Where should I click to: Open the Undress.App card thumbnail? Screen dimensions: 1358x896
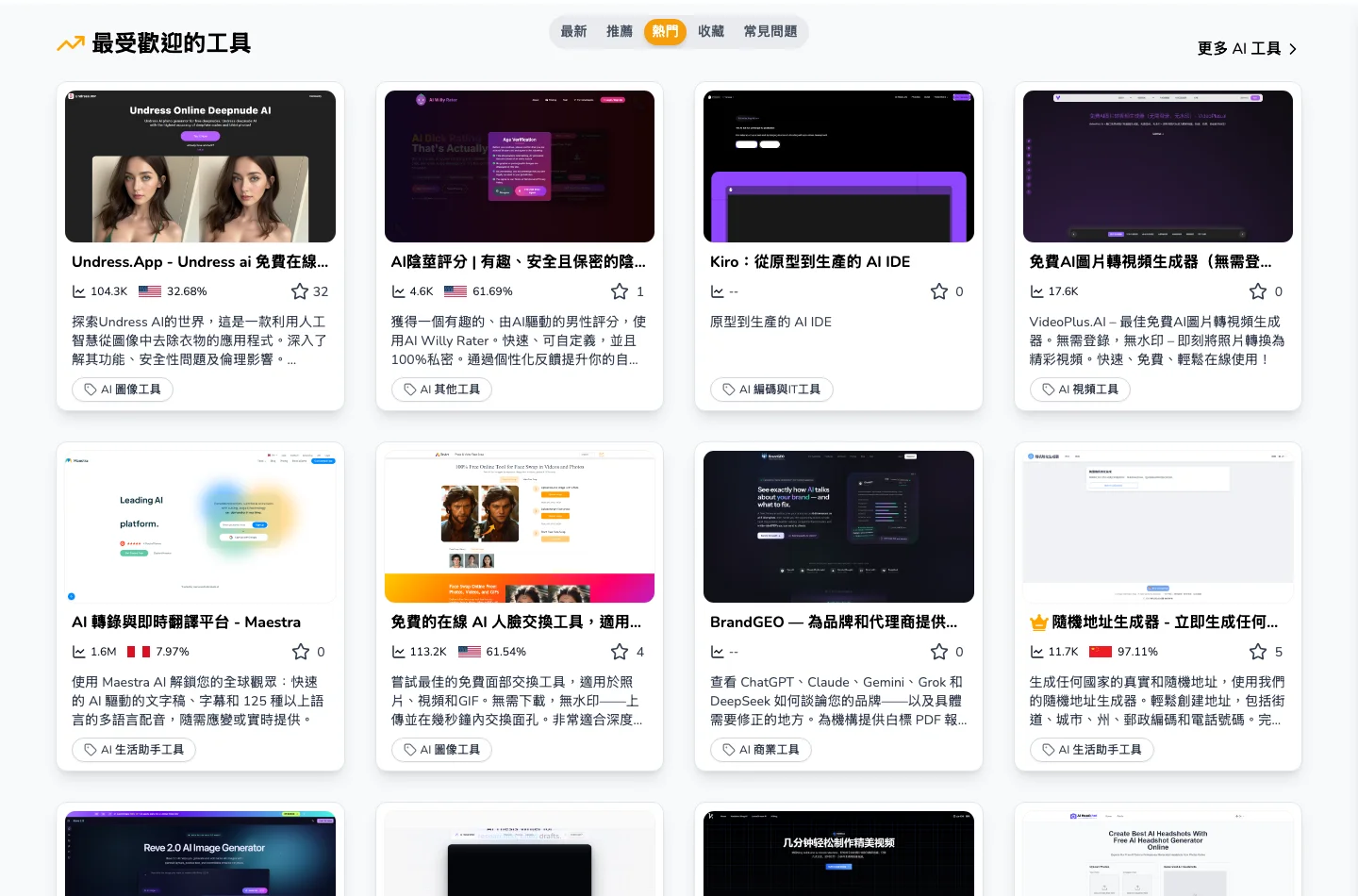(x=200, y=166)
